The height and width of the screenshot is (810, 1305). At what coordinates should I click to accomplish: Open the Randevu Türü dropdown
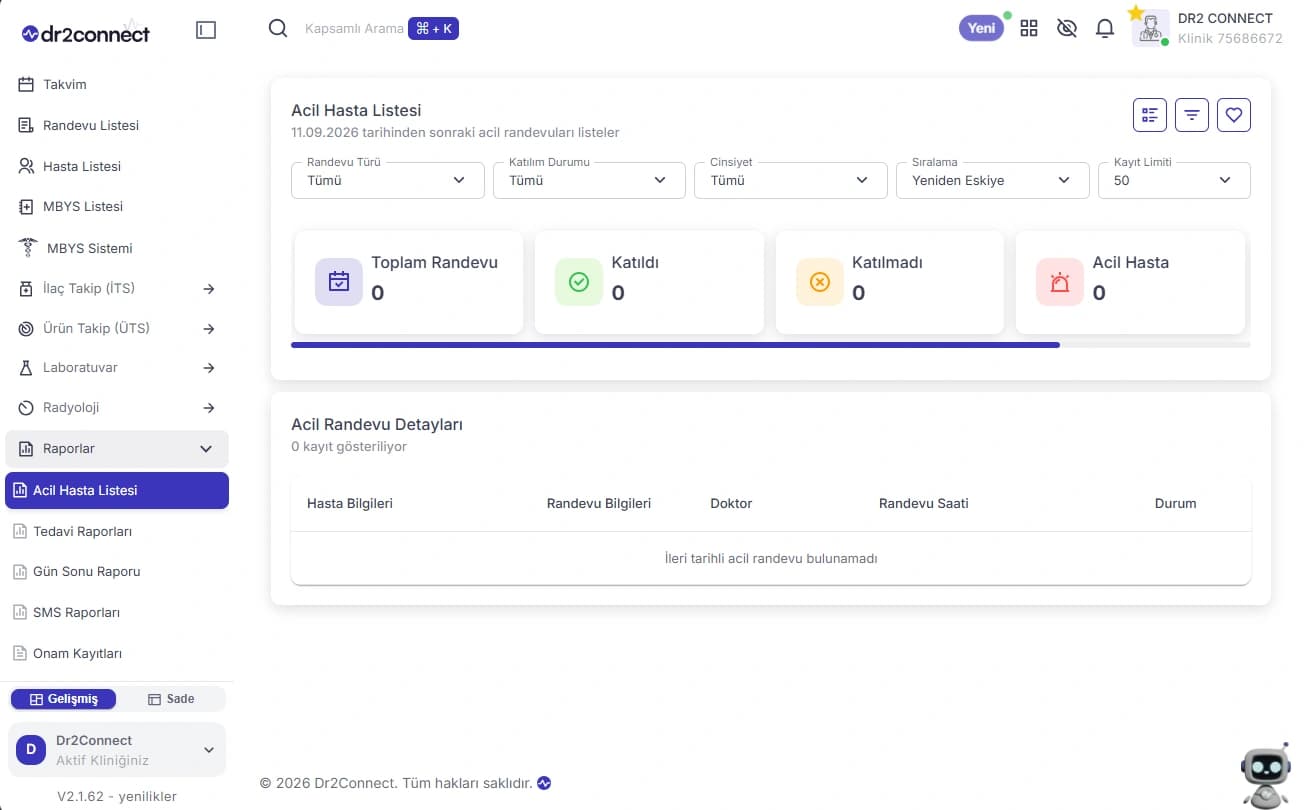[x=388, y=180]
